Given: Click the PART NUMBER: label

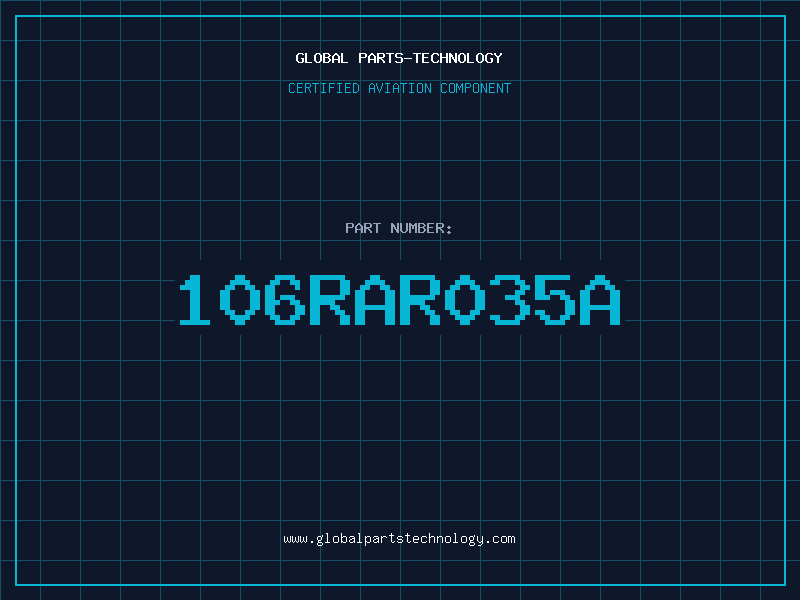Looking at the screenshot, I should 399,228.
